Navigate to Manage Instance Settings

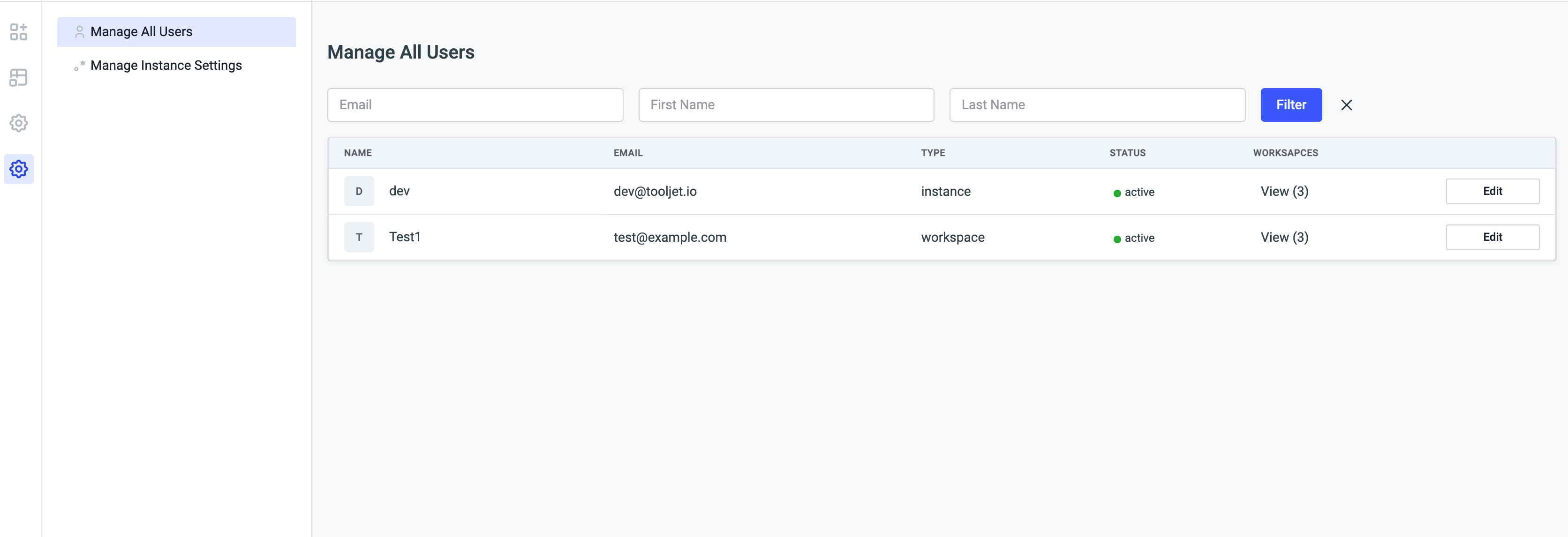coord(166,65)
